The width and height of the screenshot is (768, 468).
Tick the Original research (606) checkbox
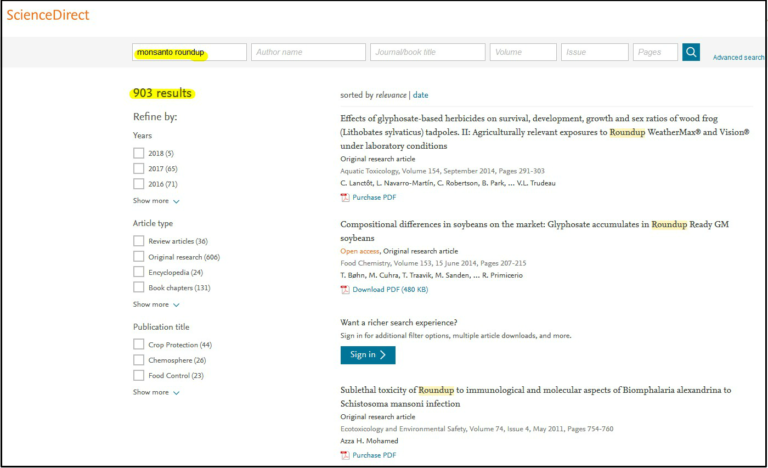139,257
